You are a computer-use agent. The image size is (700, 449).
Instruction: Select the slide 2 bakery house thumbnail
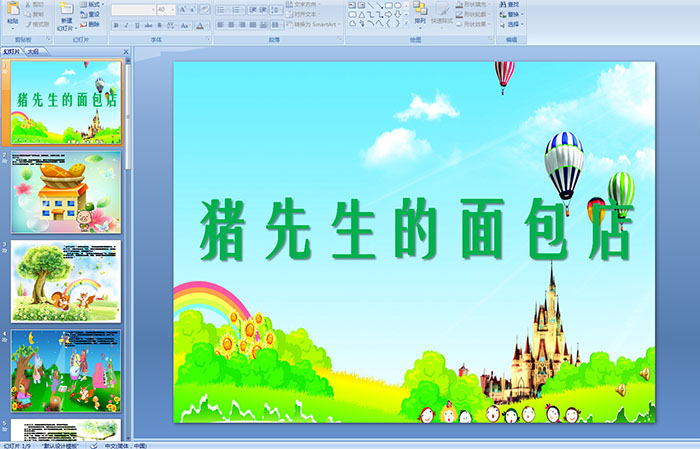66,191
